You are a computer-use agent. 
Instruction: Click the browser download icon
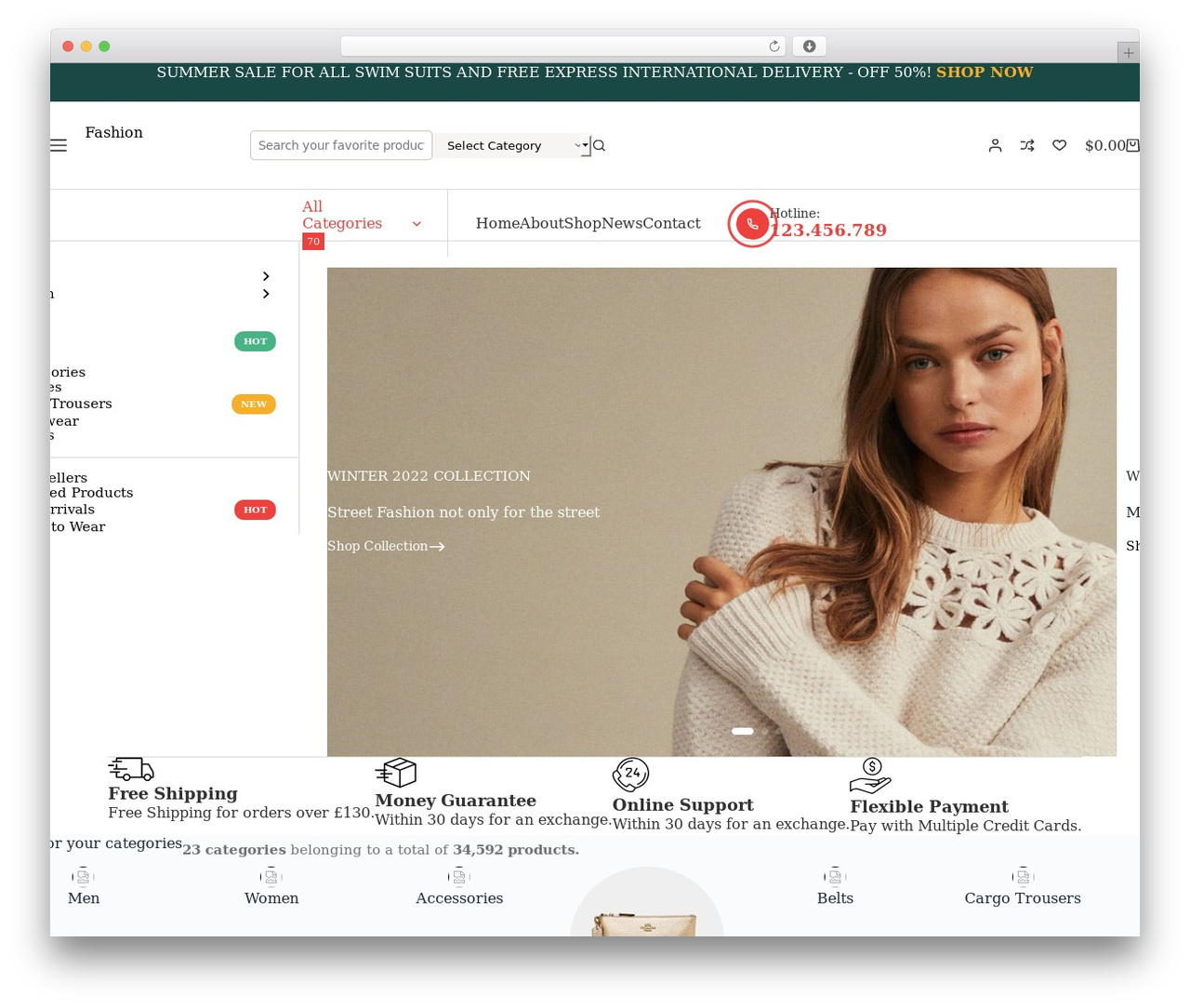pos(809,46)
